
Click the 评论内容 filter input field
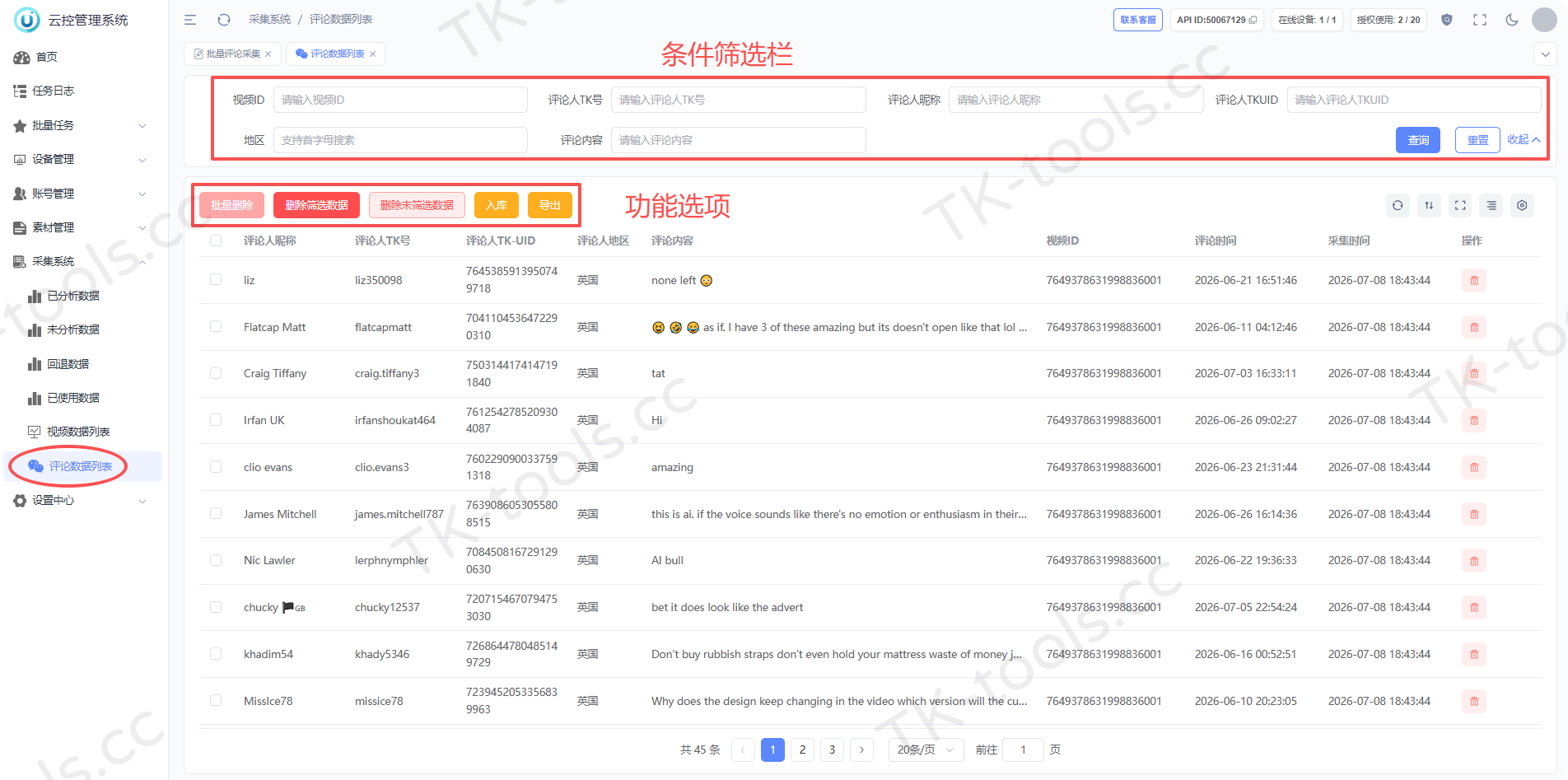coord(738,141)
